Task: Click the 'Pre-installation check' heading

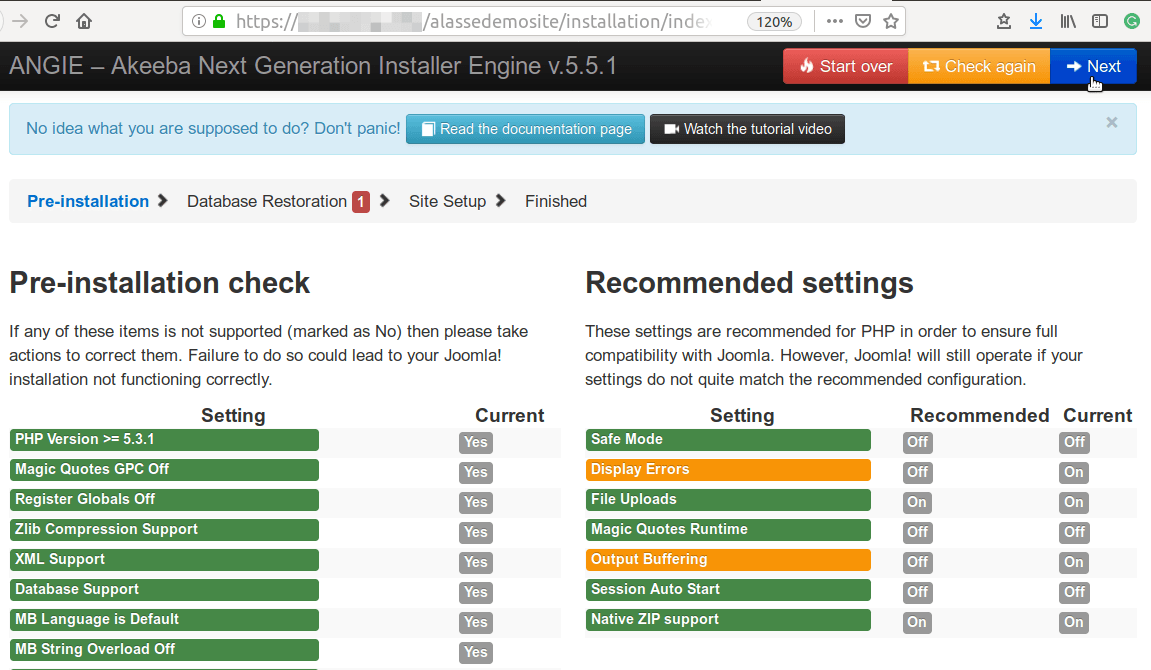Action: [160, 283]
